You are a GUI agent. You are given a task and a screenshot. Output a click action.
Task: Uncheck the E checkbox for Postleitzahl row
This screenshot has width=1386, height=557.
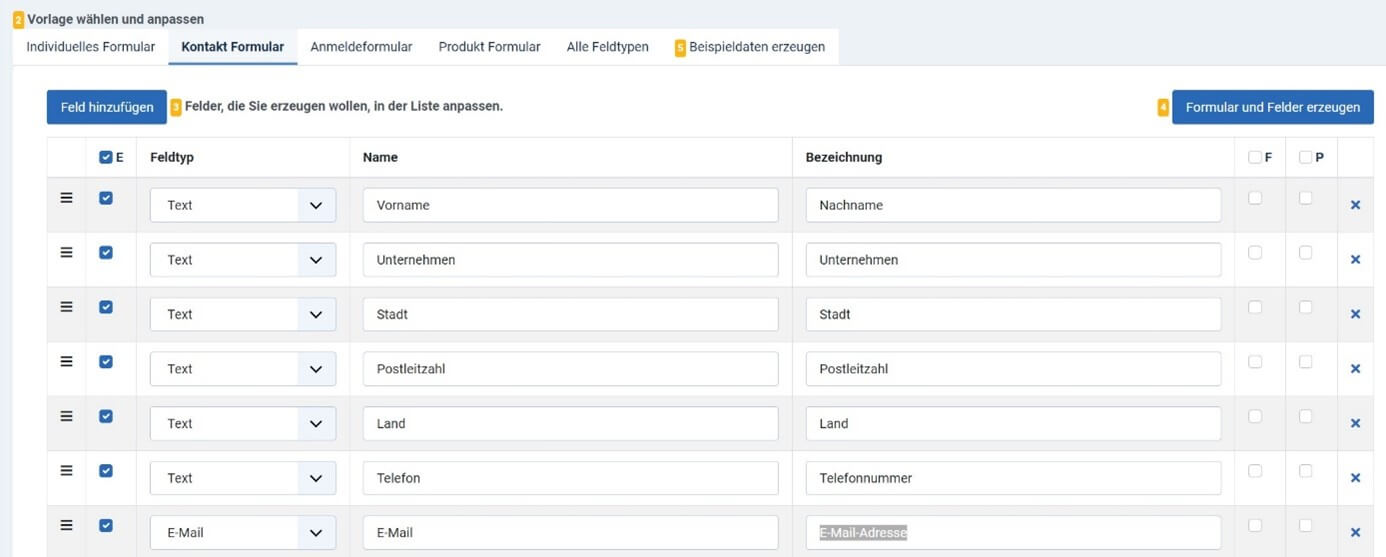[106, 362]
